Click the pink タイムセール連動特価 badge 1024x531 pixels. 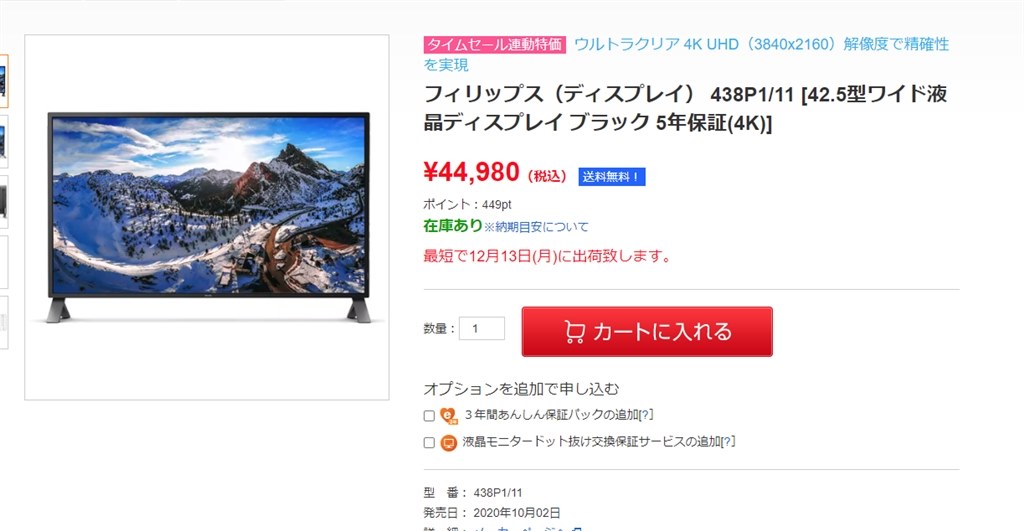coord(494,44)
